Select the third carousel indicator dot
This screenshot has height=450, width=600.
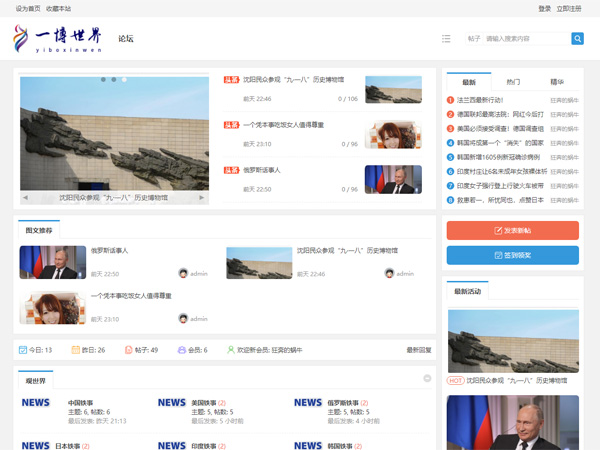tap(124, 80)
